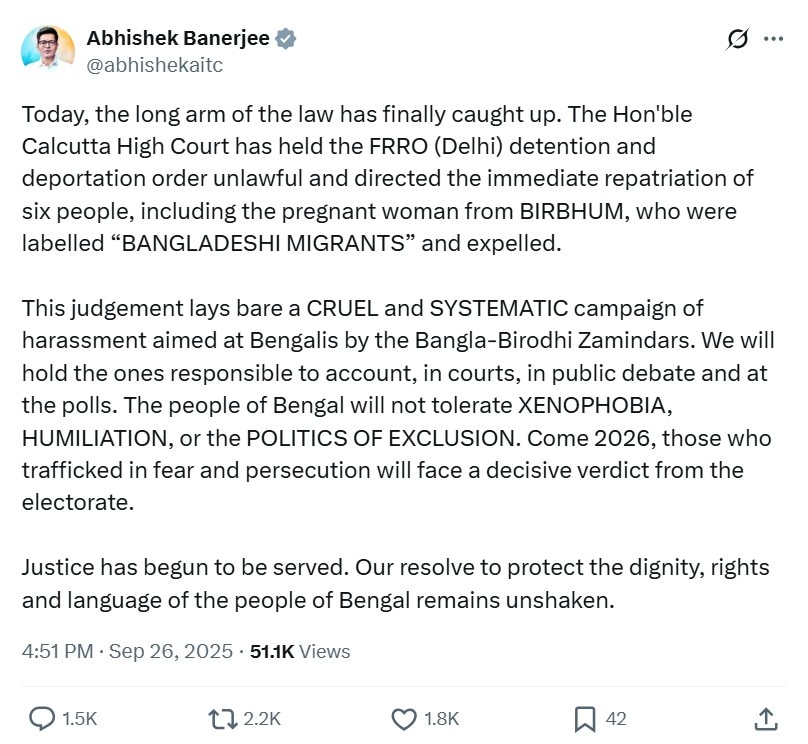Click the blue verified badge
808x744 pixels.
coord(285,39)
